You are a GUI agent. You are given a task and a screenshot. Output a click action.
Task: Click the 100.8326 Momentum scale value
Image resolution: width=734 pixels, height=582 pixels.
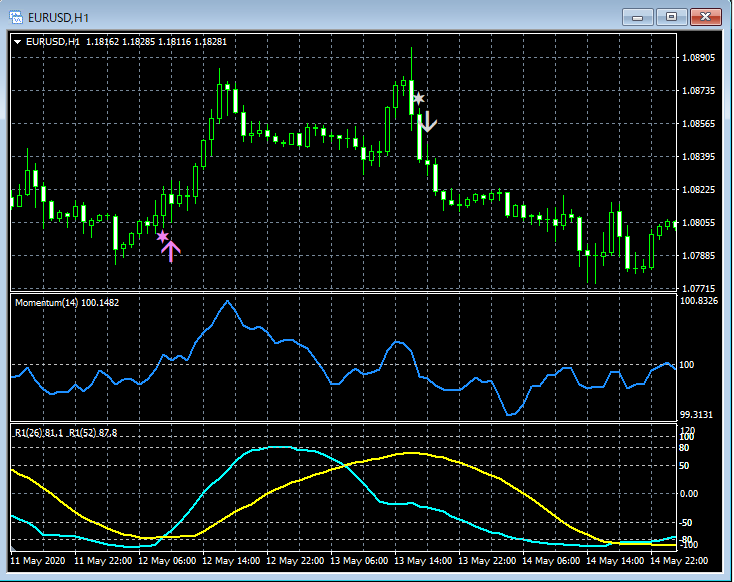700,300
